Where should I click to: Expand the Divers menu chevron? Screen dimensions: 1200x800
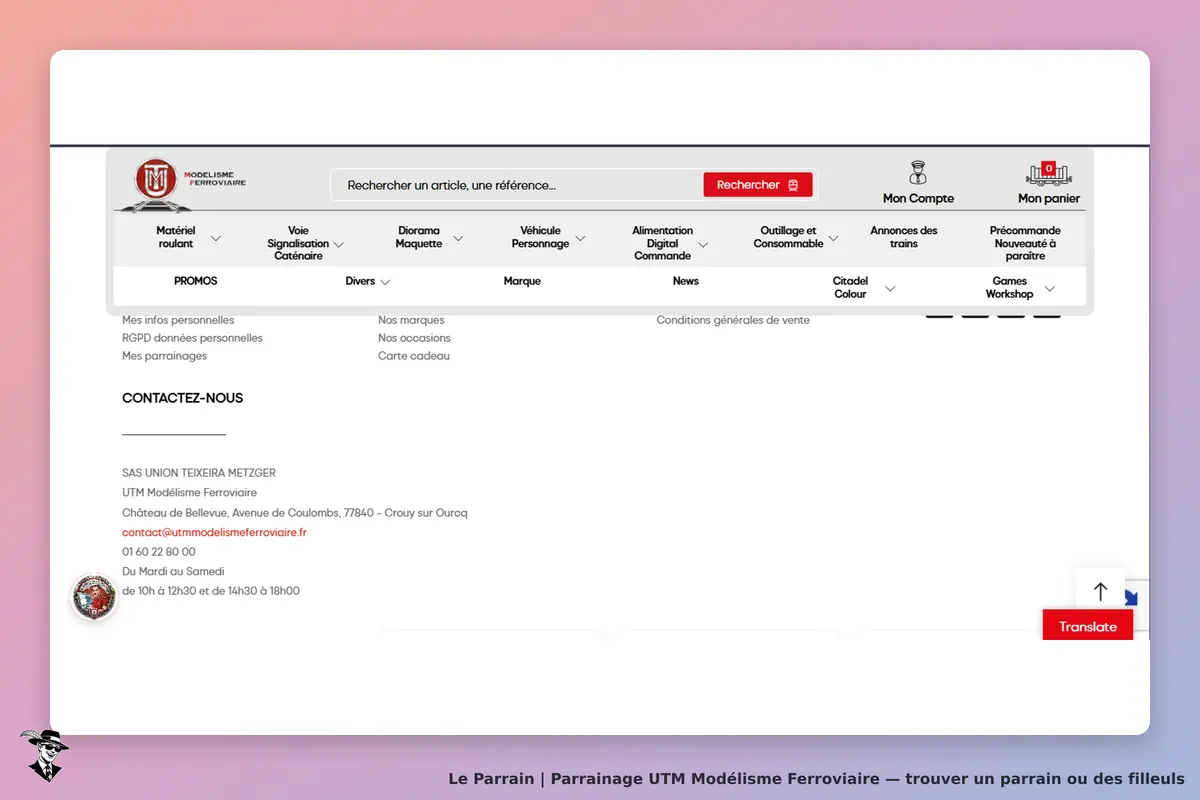(385, 282)
